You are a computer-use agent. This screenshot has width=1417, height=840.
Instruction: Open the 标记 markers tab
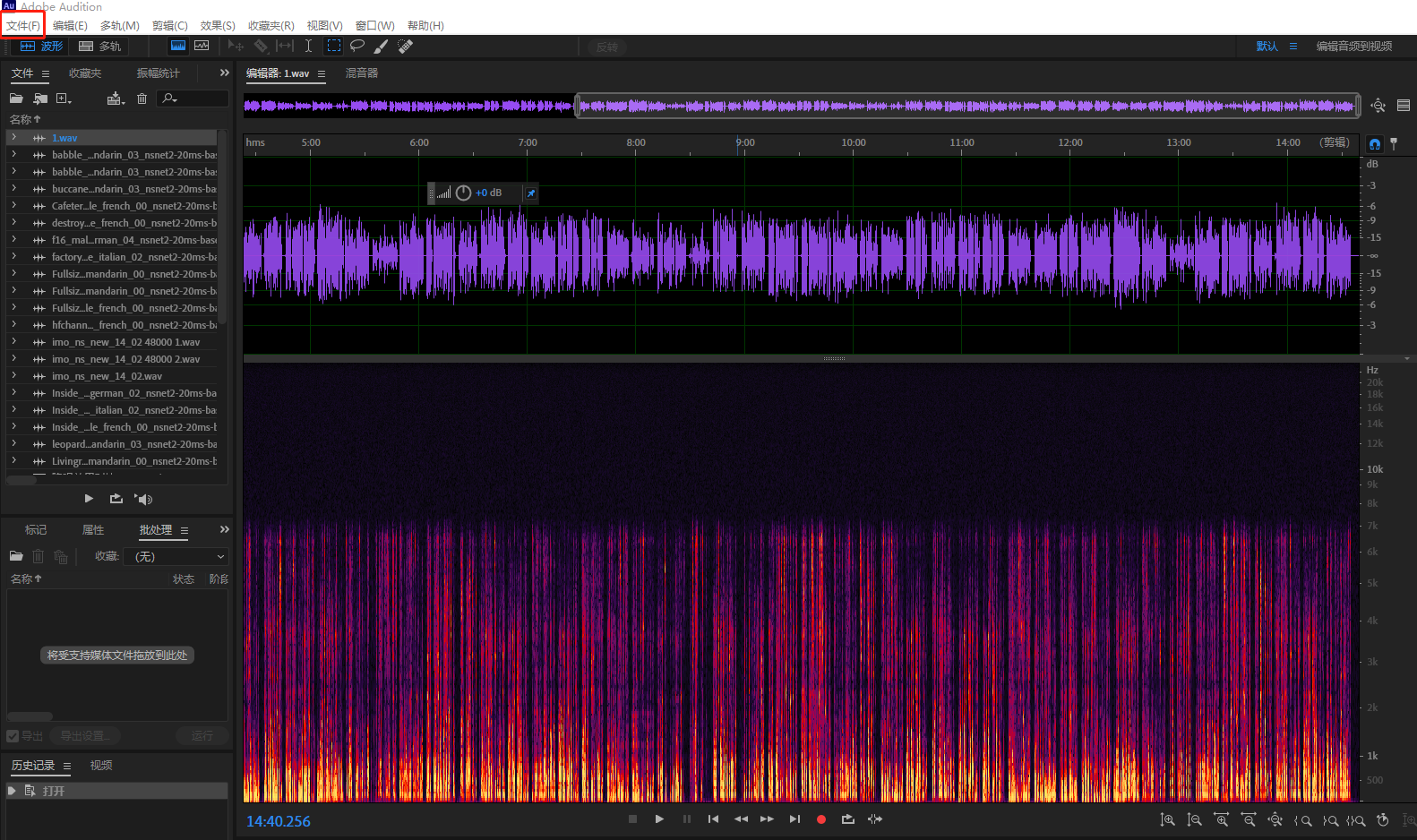[36, 530]
